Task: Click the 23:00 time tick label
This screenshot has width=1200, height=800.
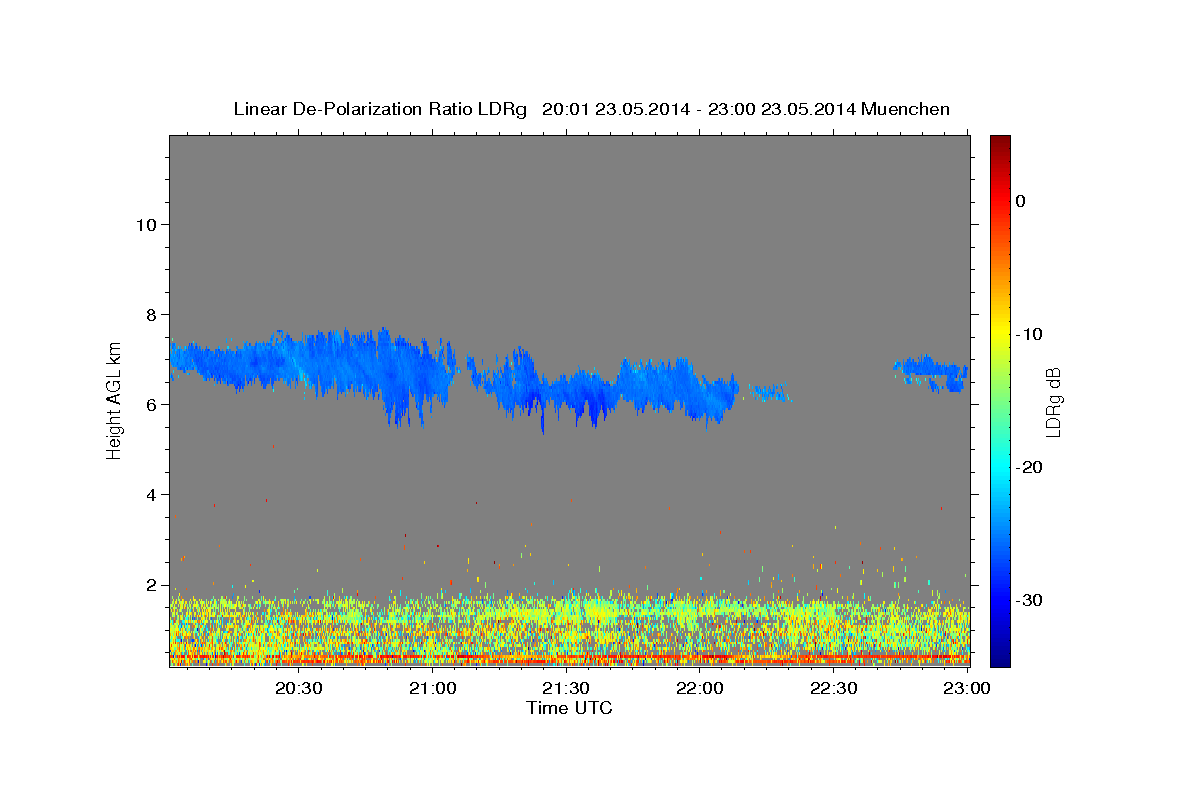Action: (966, 688)
